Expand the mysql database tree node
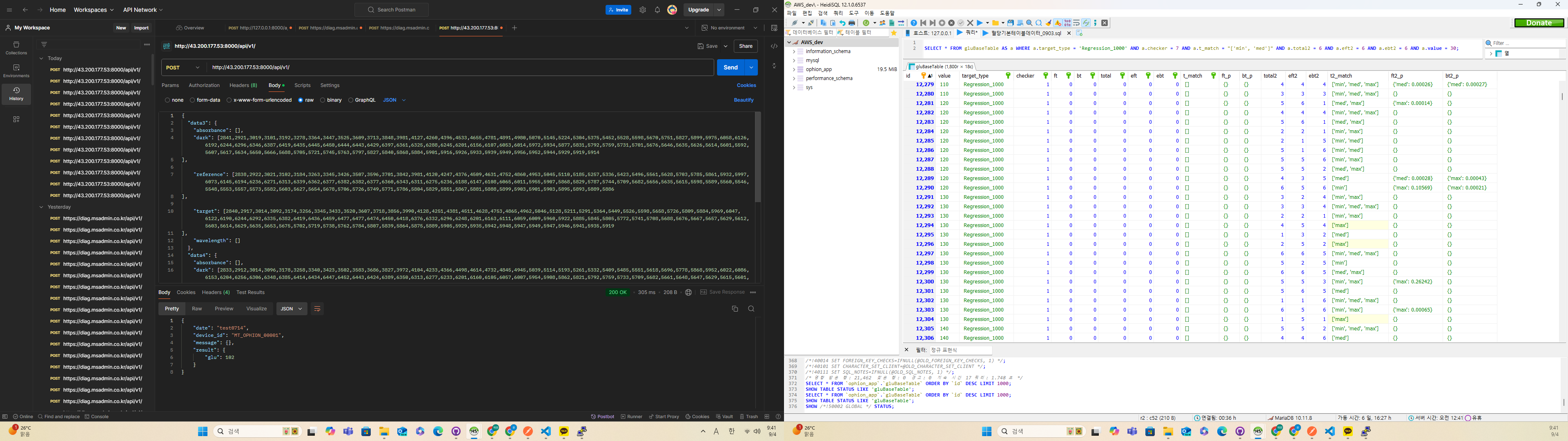Screen dimensions: 1568x441 tap(794, 60)
